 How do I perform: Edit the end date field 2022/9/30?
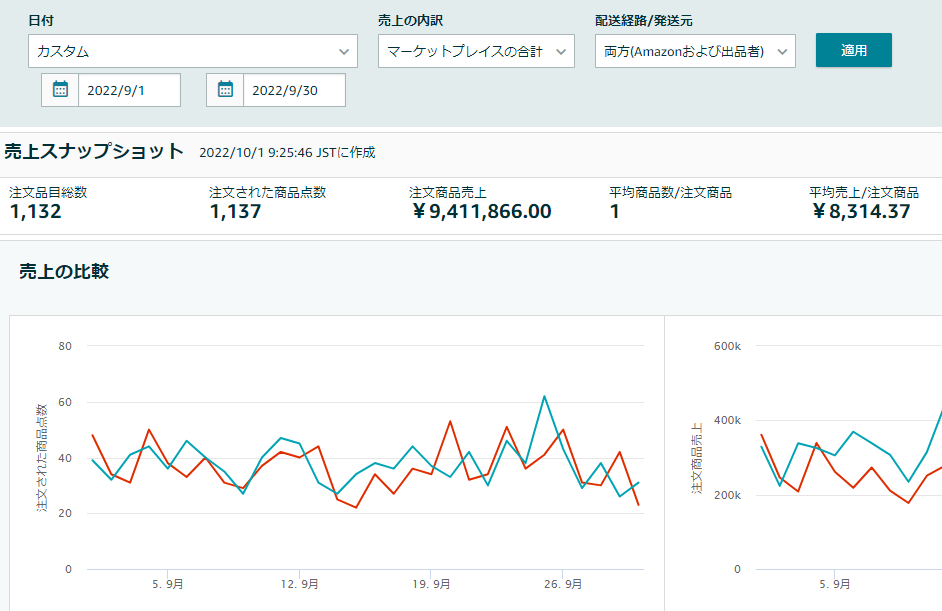[x=294, y=90]
